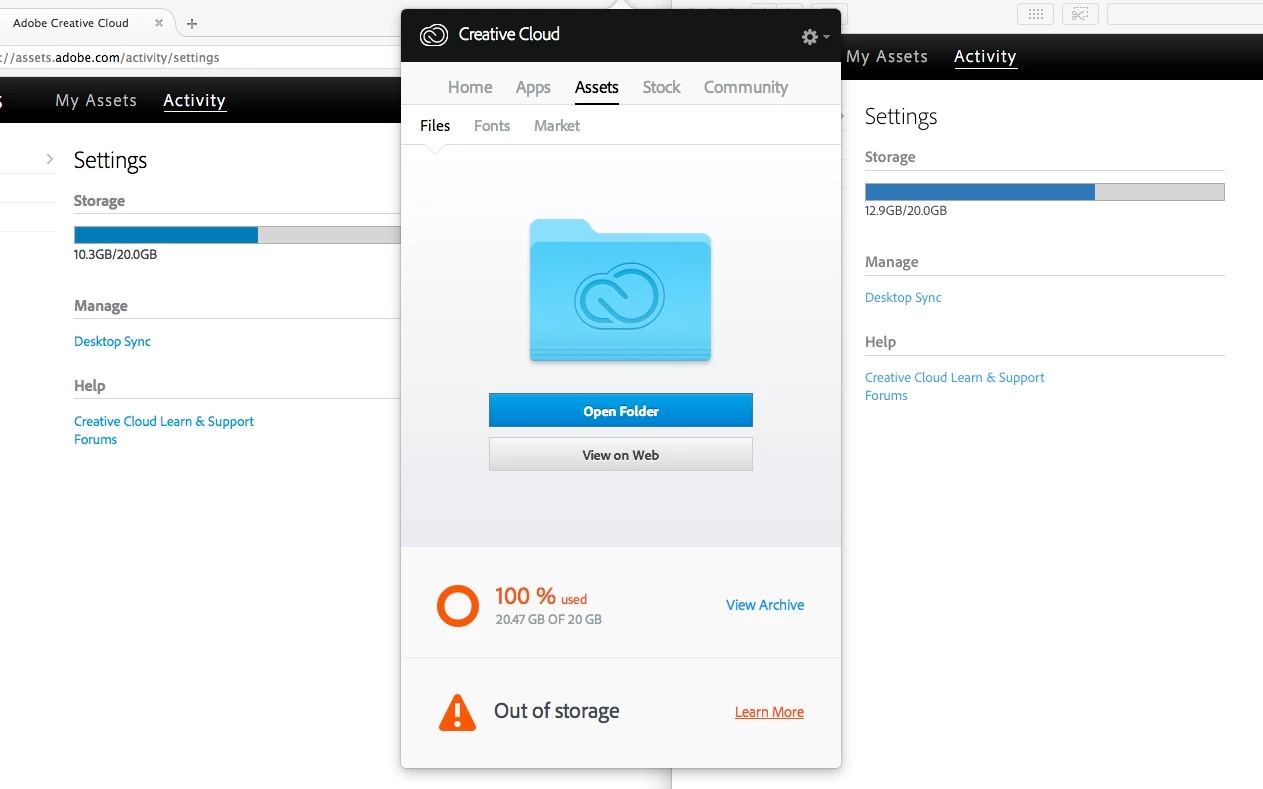This screenshot has width=1263, height=789.
Task: Click the Creative Cloud folder icon
Action: click(x=620, y=291)
